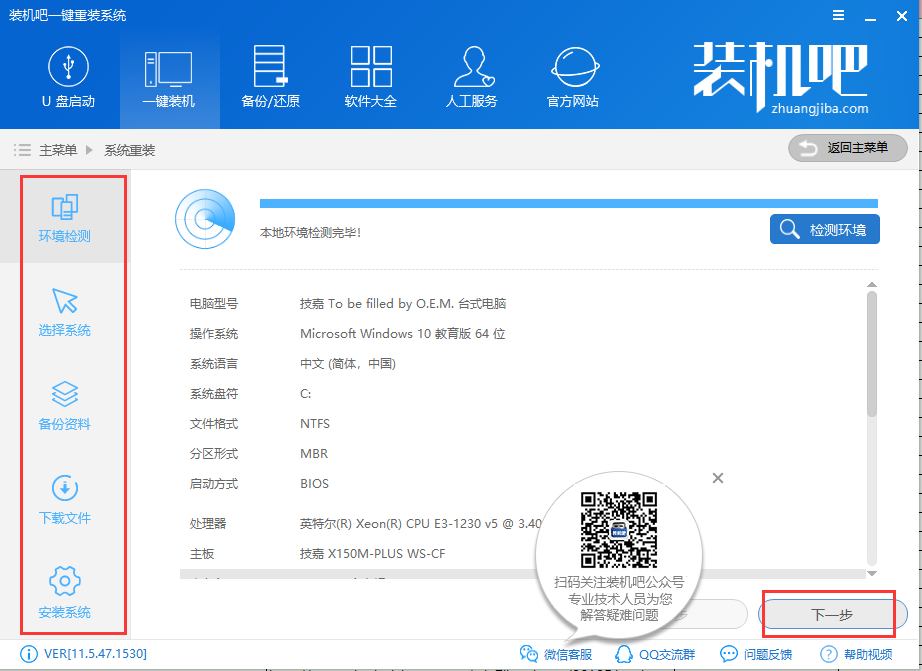Open the 人工服务 support tab
Screen dimensions: 922x671
(472, 77)
